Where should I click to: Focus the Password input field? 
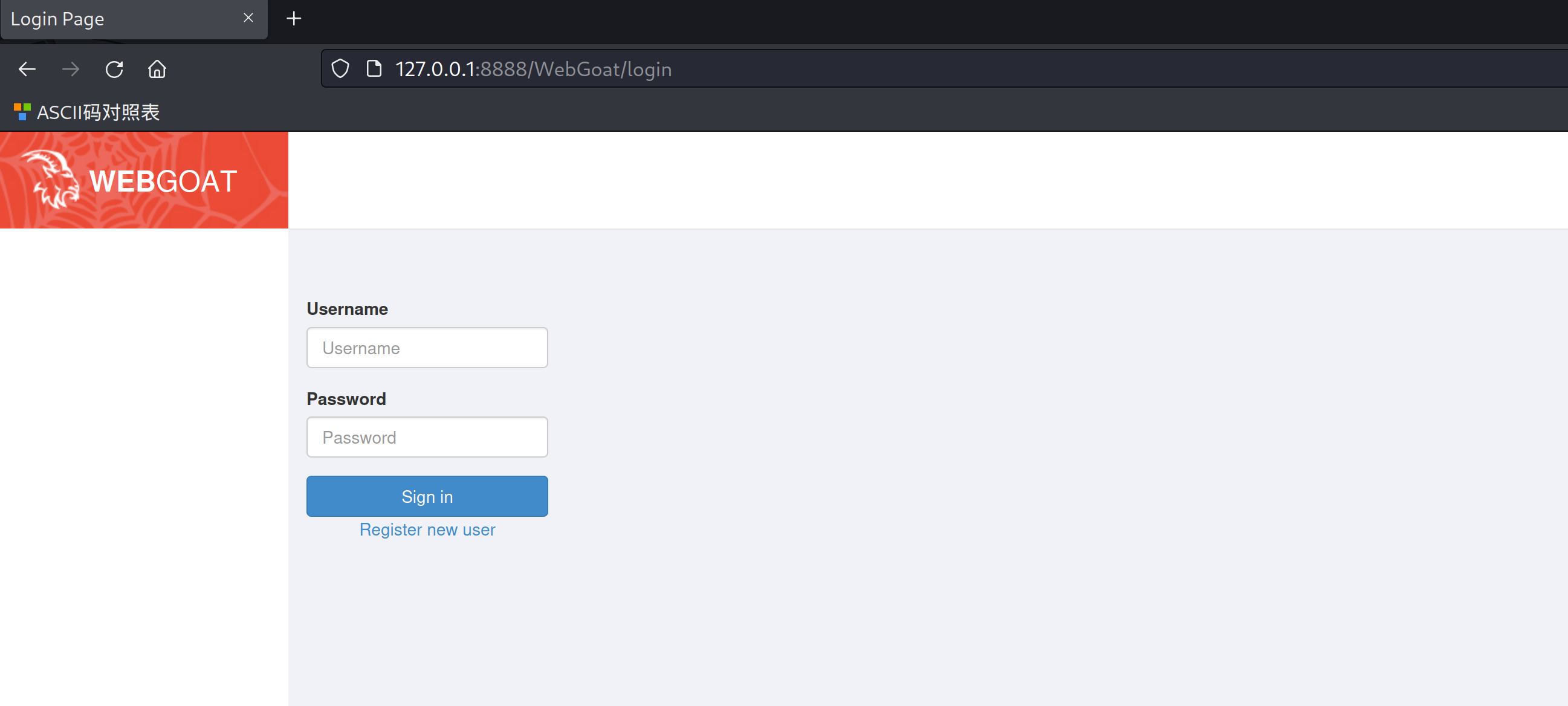pos(427,437)
